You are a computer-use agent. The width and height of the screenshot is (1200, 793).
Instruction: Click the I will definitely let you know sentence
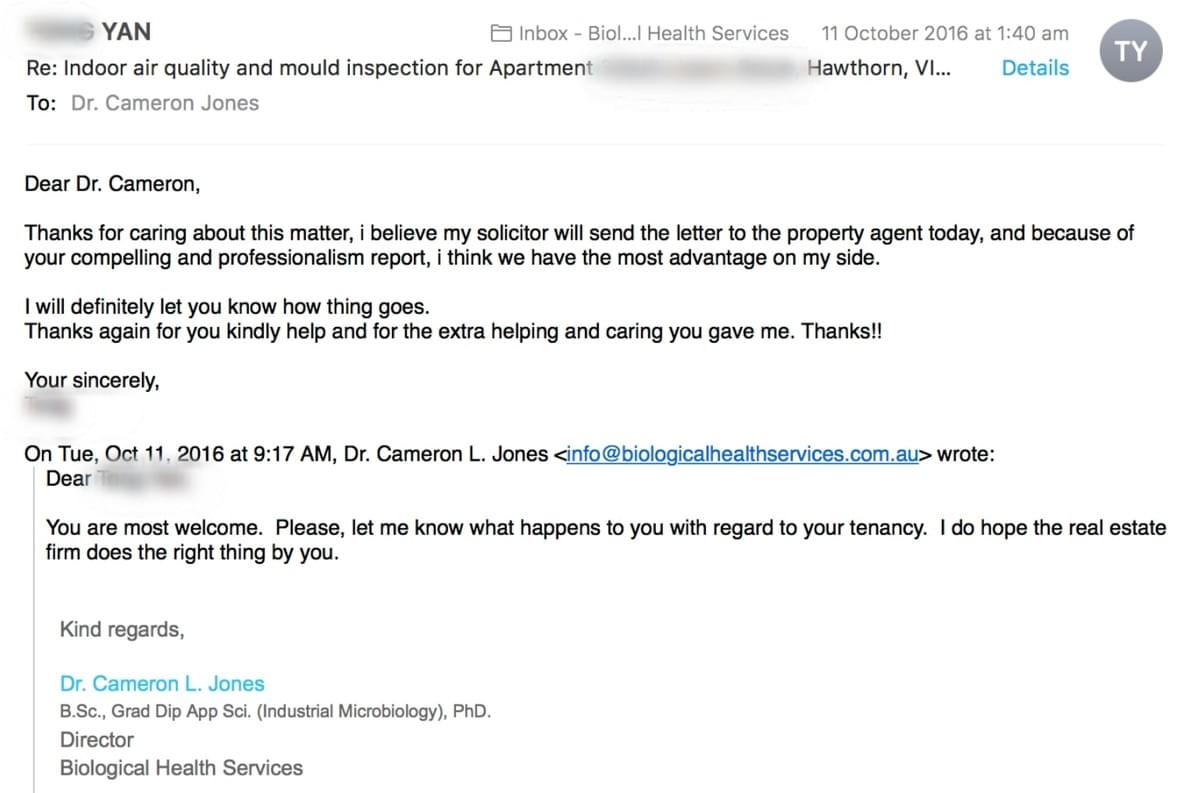click(227, 307)
